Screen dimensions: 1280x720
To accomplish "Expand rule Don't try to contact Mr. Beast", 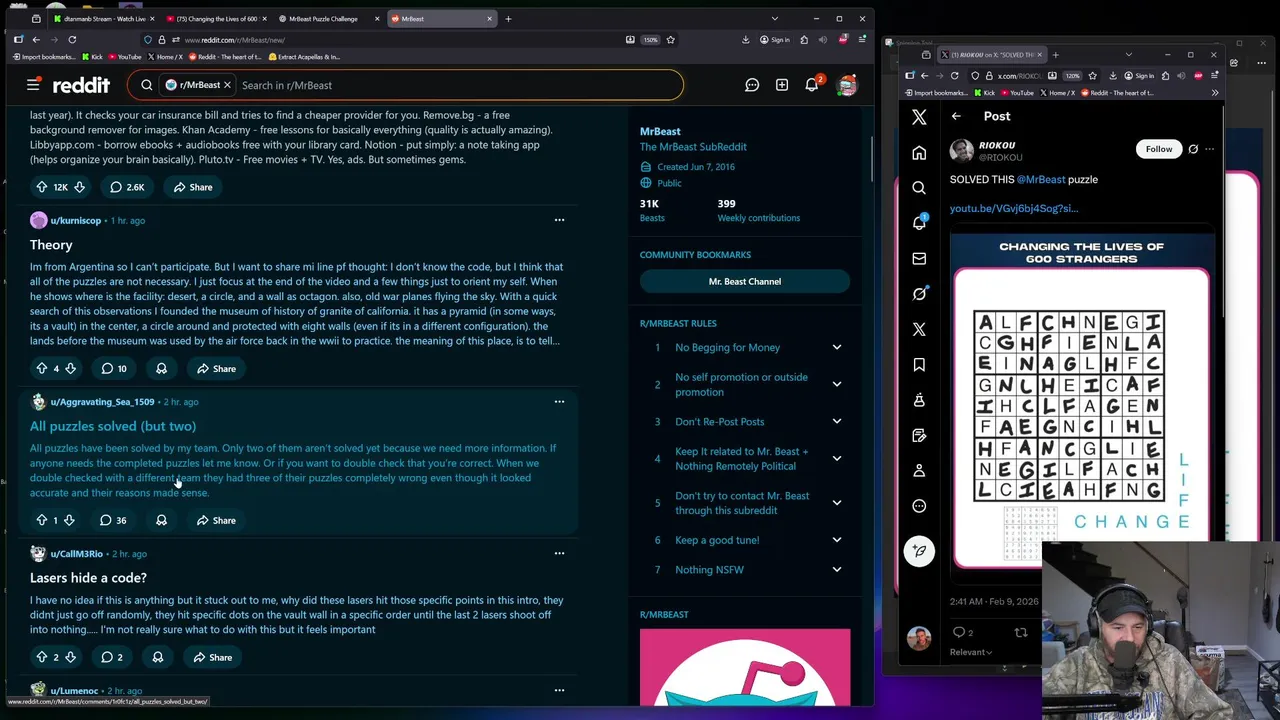I will click(x=837, y=502).
